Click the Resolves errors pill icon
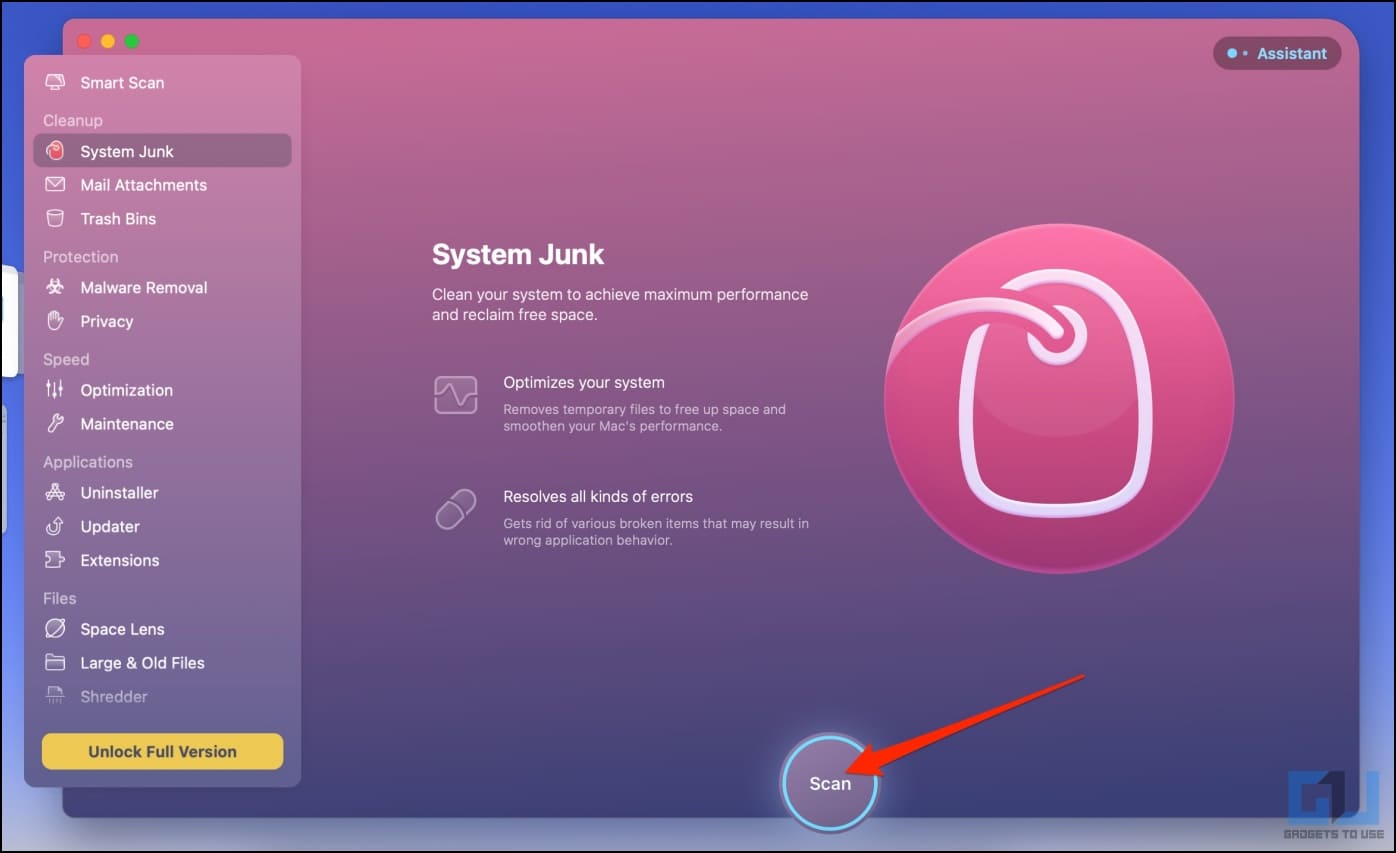The image size is (1396, 853). 456,509
